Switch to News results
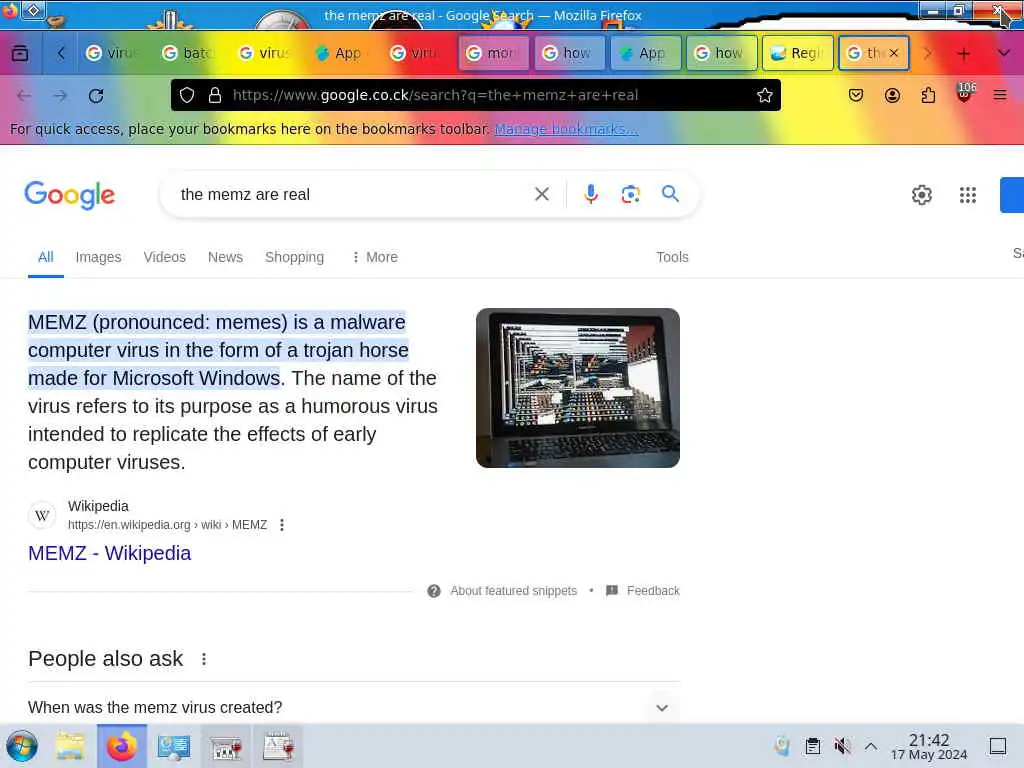The image size is (1024, 768). (x=225, y=257)
